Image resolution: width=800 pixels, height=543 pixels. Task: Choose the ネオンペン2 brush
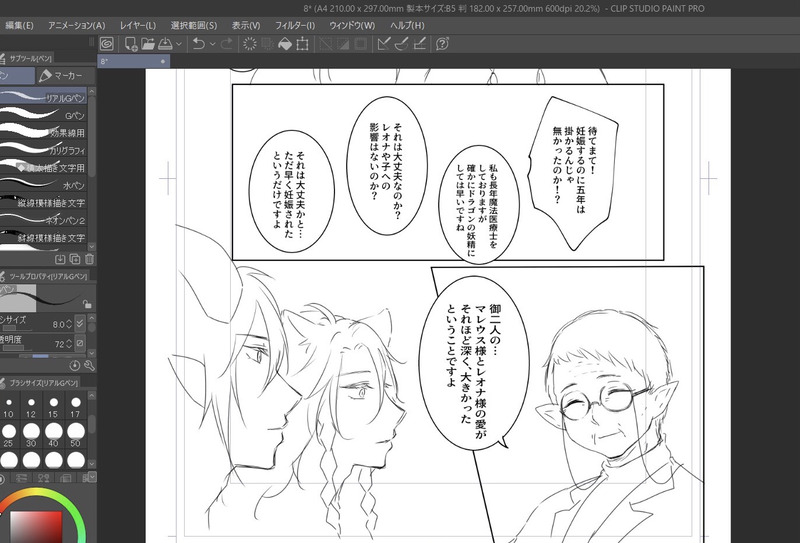click(x=43, y=220)
